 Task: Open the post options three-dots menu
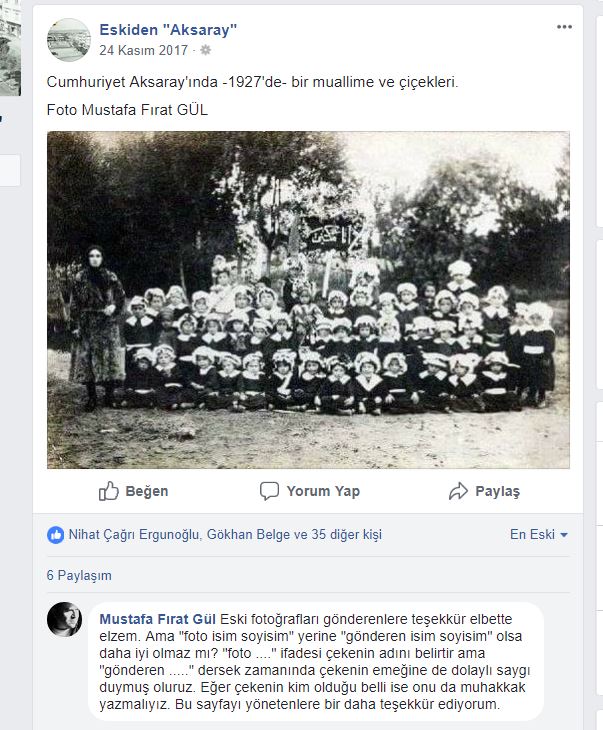(x=564, y=27)
